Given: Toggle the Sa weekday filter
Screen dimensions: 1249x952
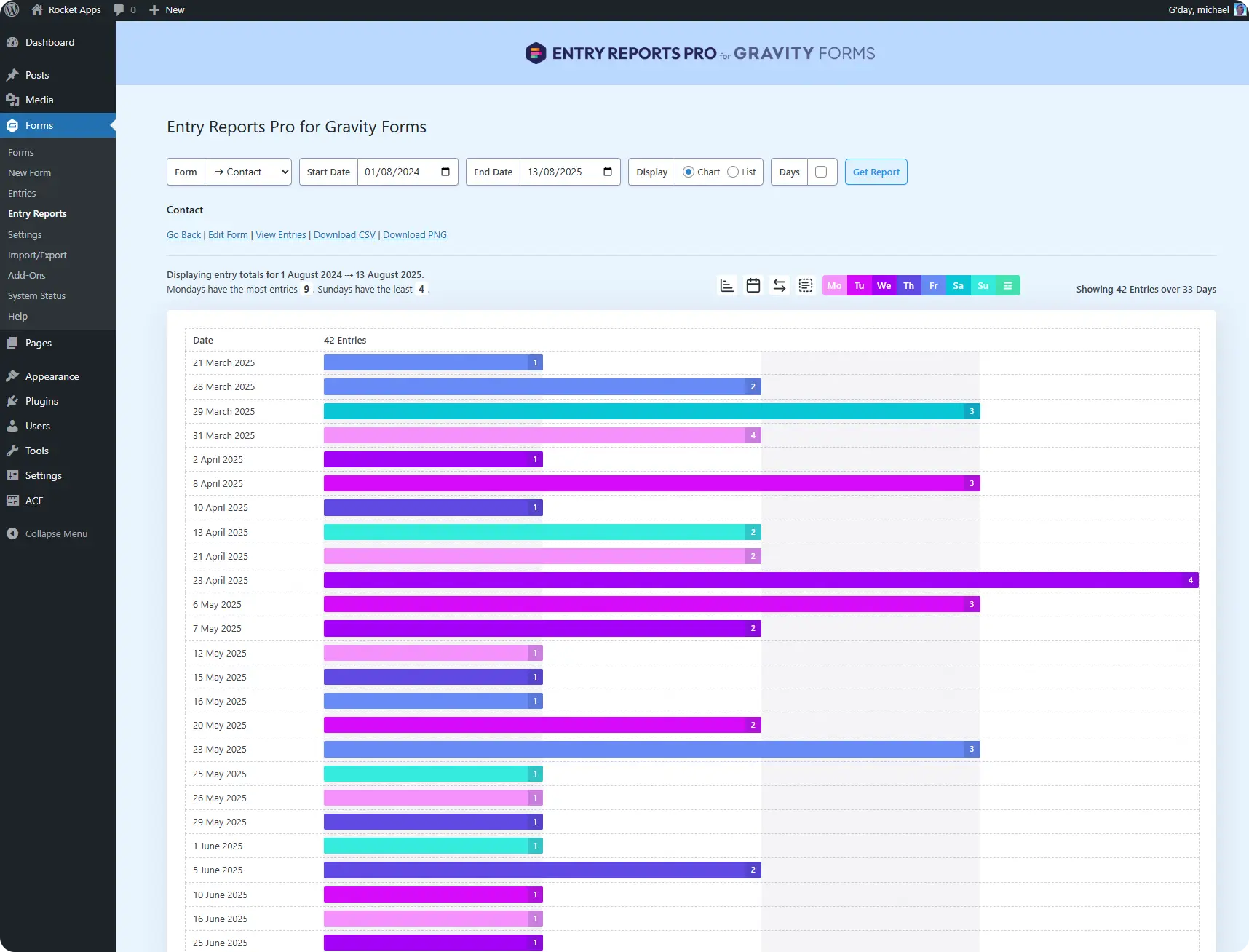Looking at the screenshot, I should 959,285.
